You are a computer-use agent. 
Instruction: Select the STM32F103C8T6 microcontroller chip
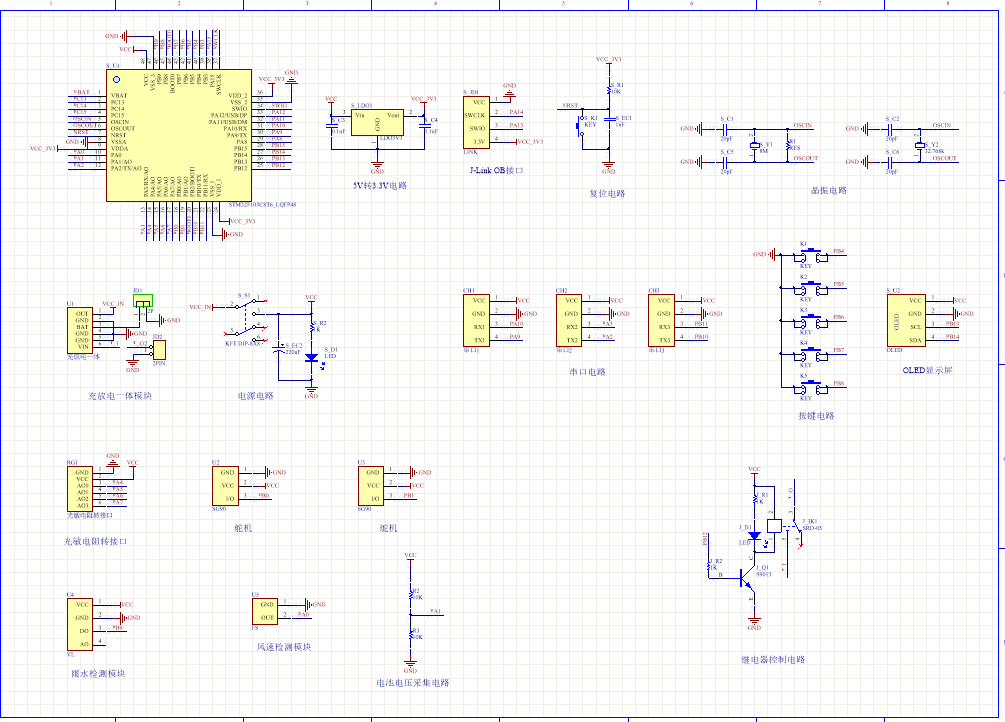(x=178, y=135)
